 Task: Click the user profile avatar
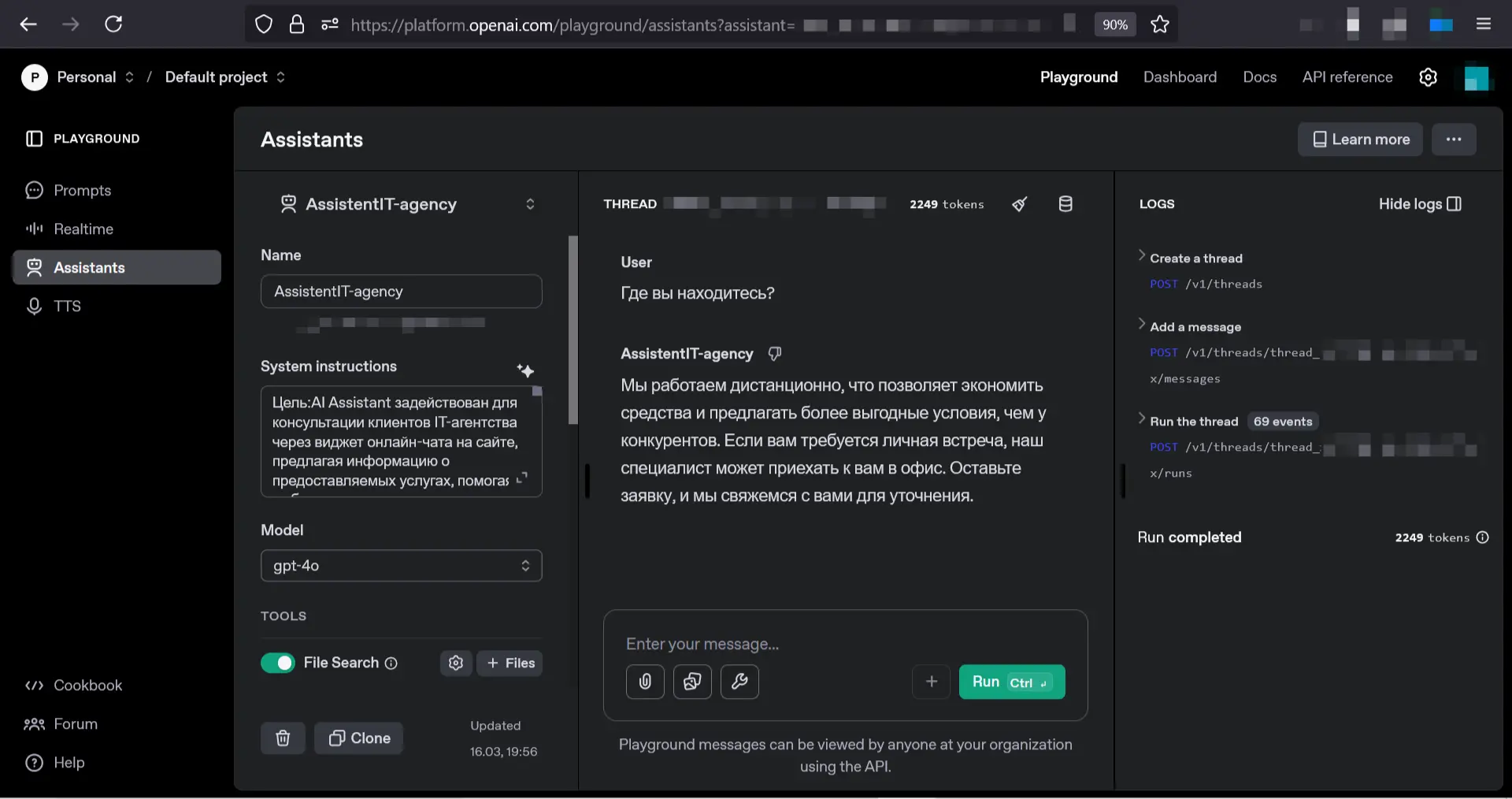coord(1477,77)
